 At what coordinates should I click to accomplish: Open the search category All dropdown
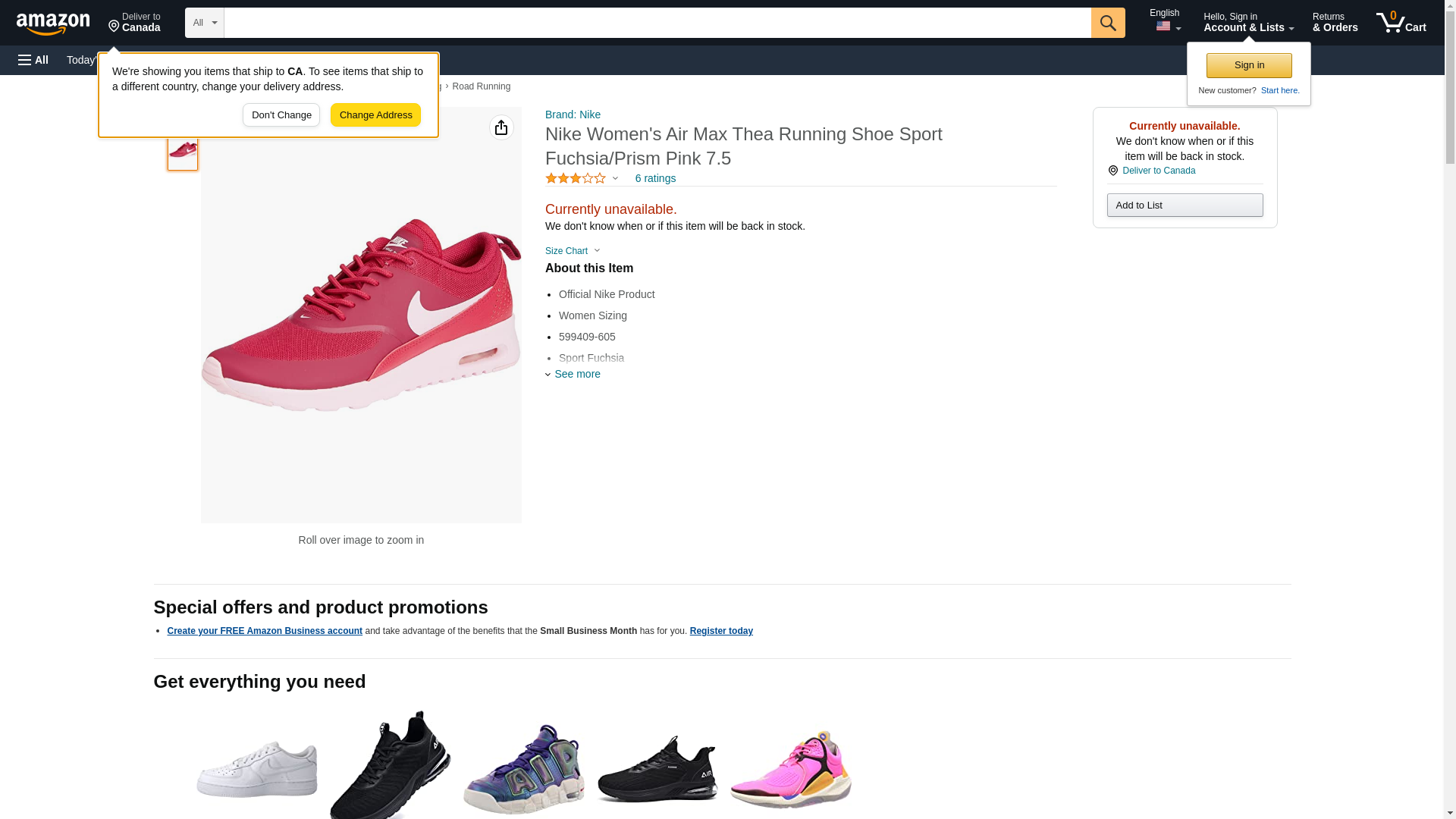pos(204,23)
